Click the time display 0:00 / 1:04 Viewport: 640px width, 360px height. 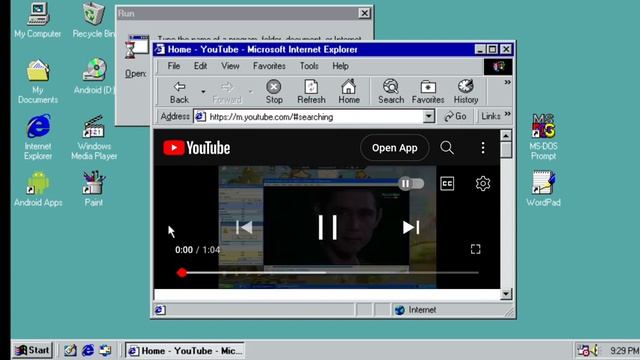click(198, 250)
